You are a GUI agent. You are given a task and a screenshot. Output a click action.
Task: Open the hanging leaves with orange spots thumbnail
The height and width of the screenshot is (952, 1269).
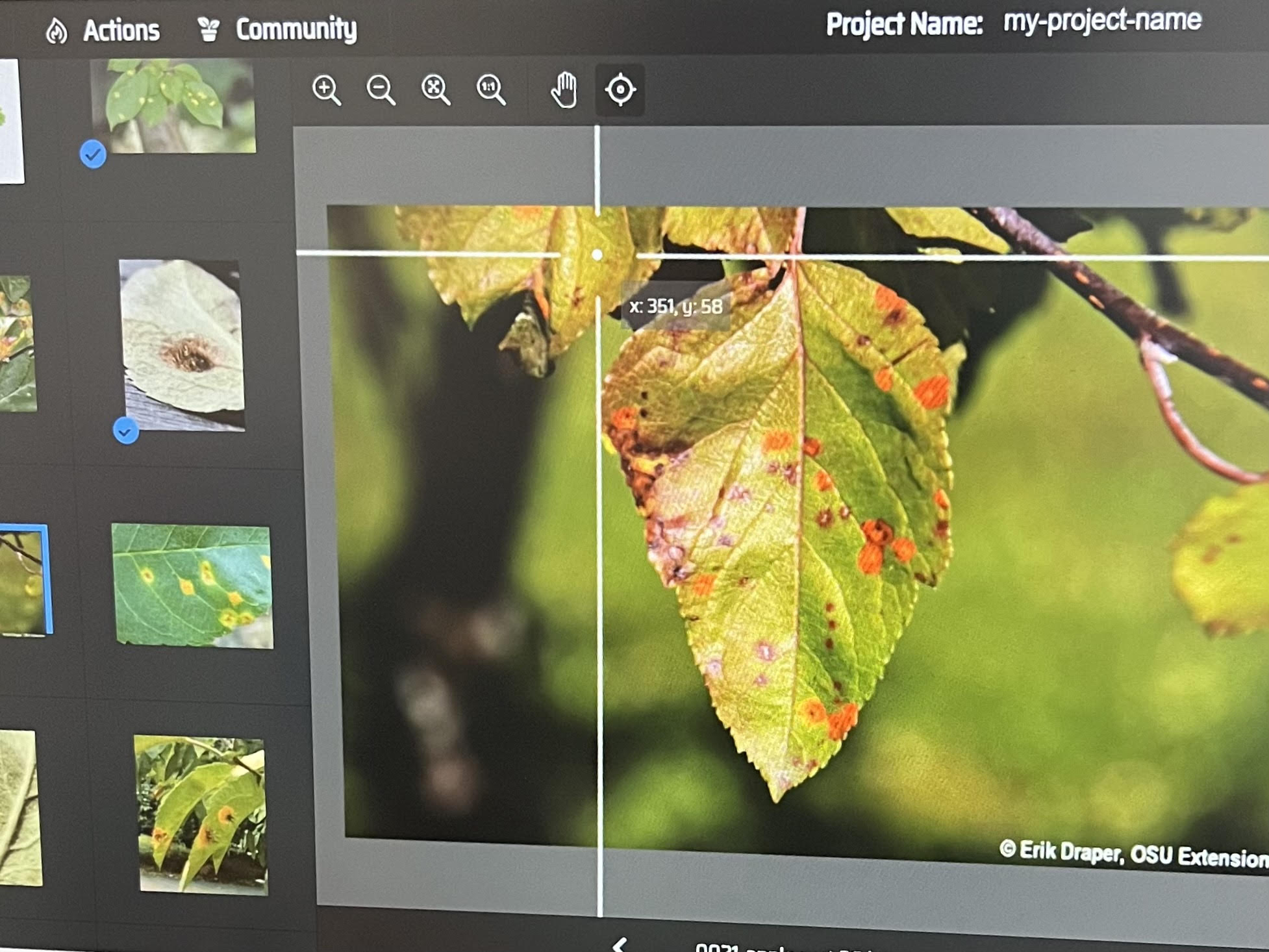(201, 815)
